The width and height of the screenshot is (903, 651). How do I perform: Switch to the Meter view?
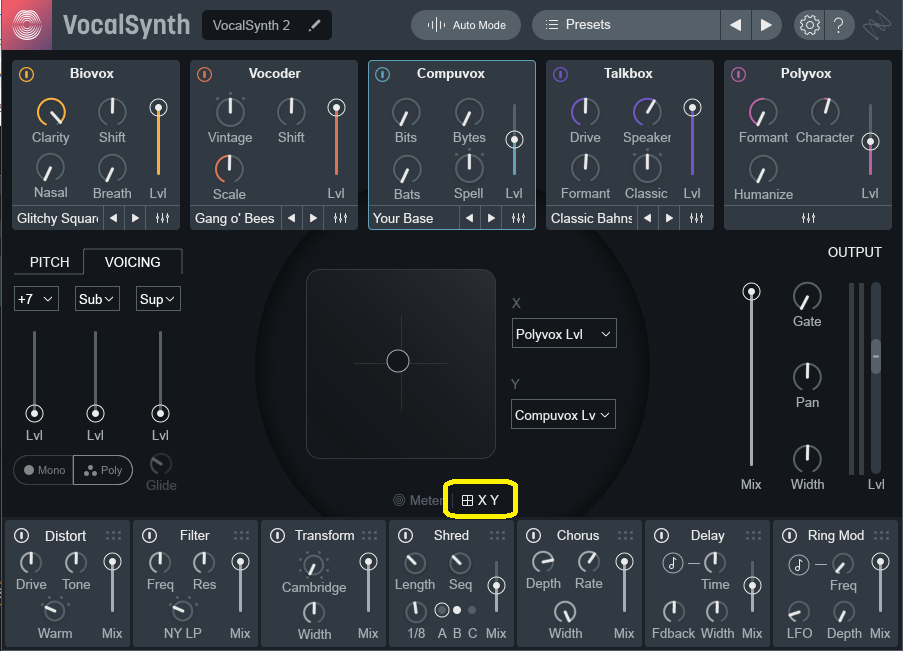coord(418,500)
